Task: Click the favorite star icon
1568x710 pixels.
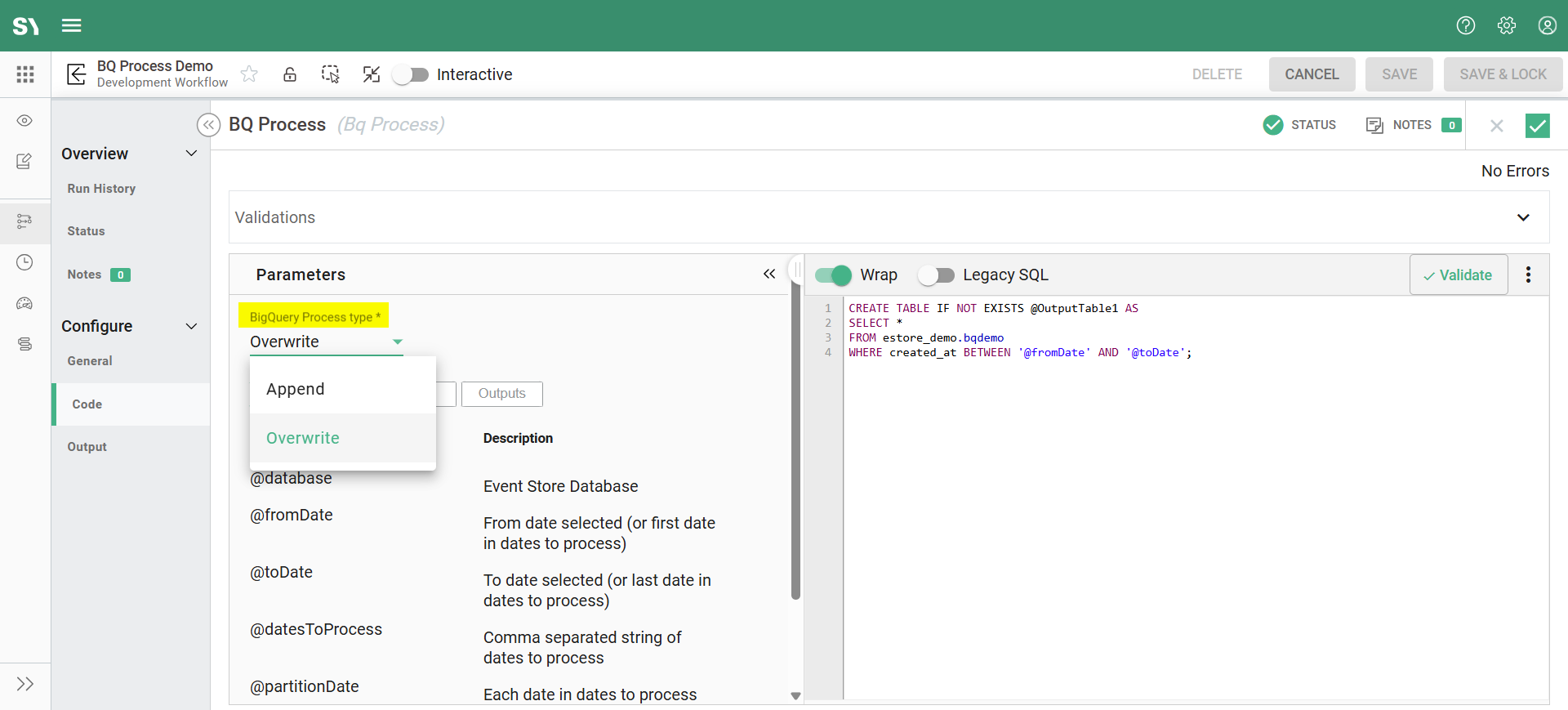Action: (x=249, y=74)
